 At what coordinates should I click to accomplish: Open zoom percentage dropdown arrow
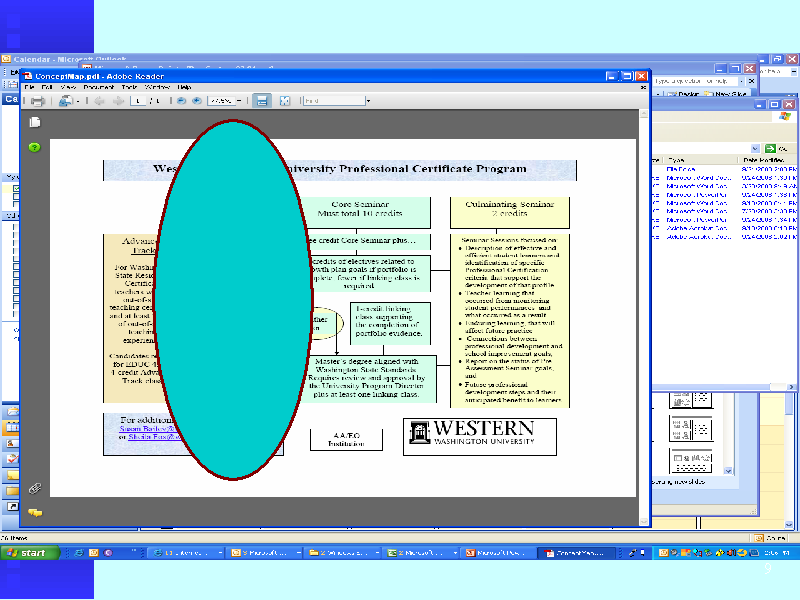coord(239,101)
